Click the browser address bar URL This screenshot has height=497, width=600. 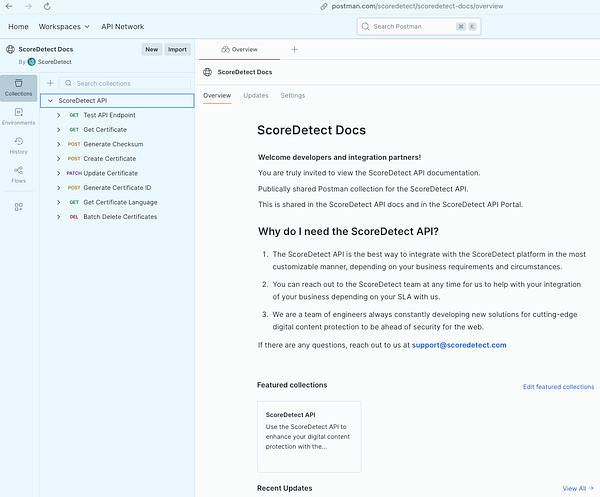[x=417, y=6]
